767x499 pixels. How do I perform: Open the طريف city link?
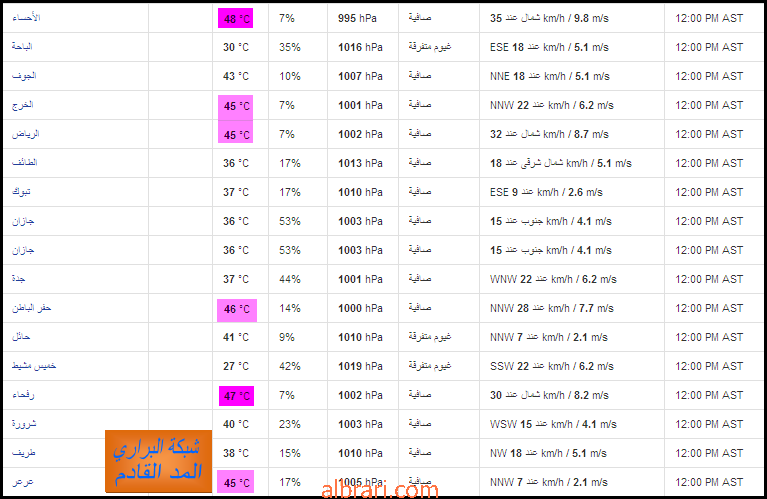tap(23, 453)
